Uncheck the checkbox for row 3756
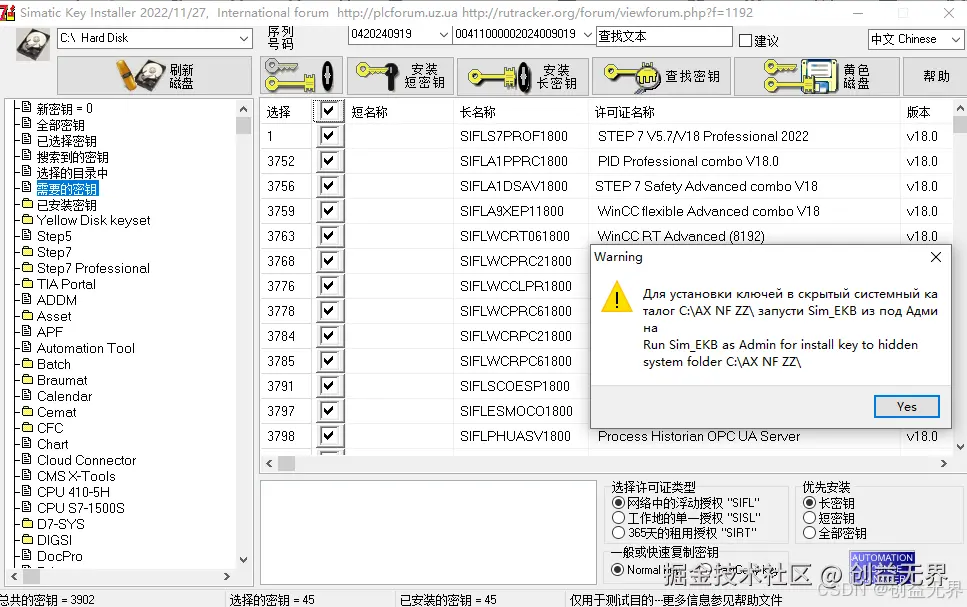Screen dimensions: 967x607 pyautogui.click(x=329, y=186)
